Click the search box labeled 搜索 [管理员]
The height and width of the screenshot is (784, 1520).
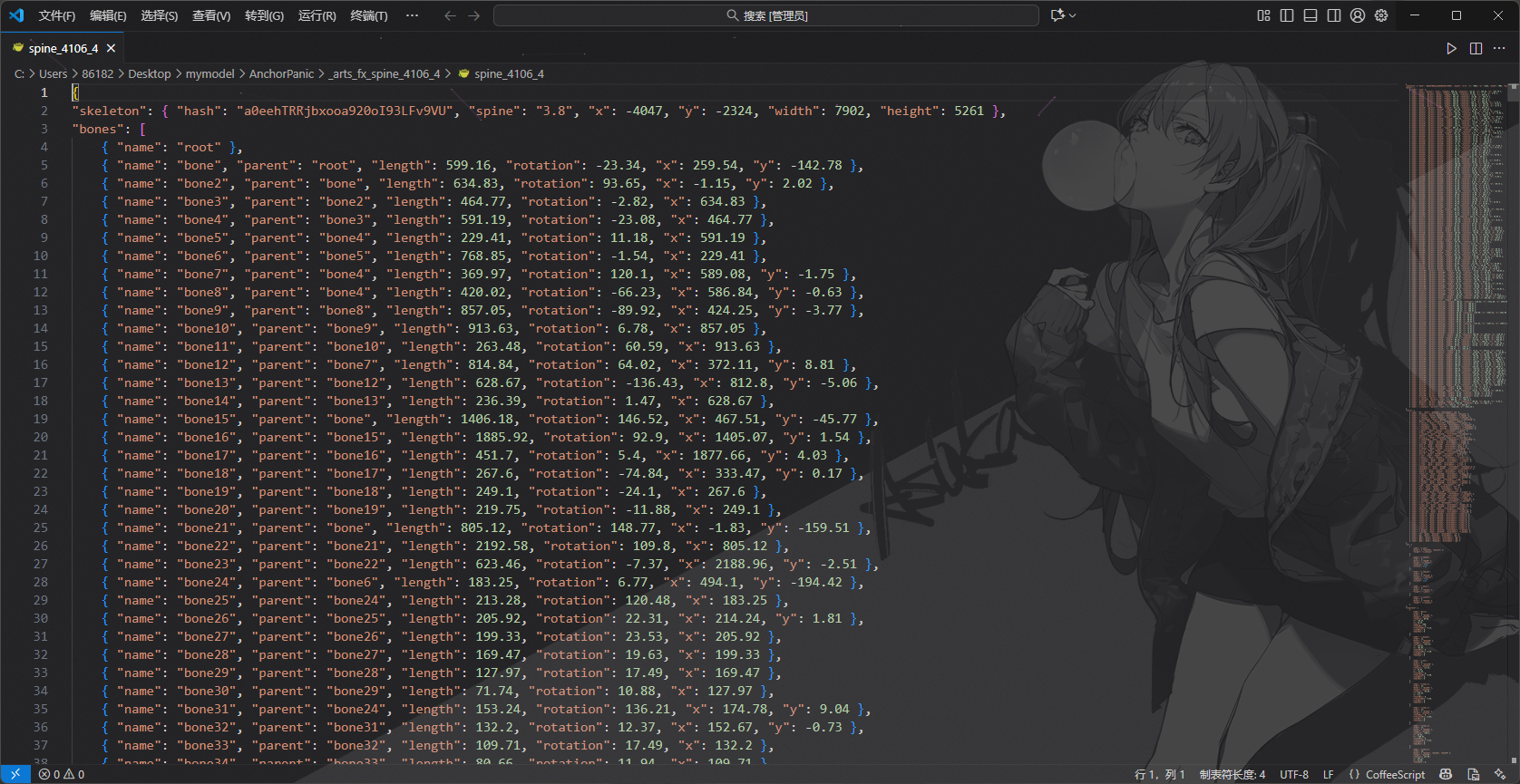(766, 15)
